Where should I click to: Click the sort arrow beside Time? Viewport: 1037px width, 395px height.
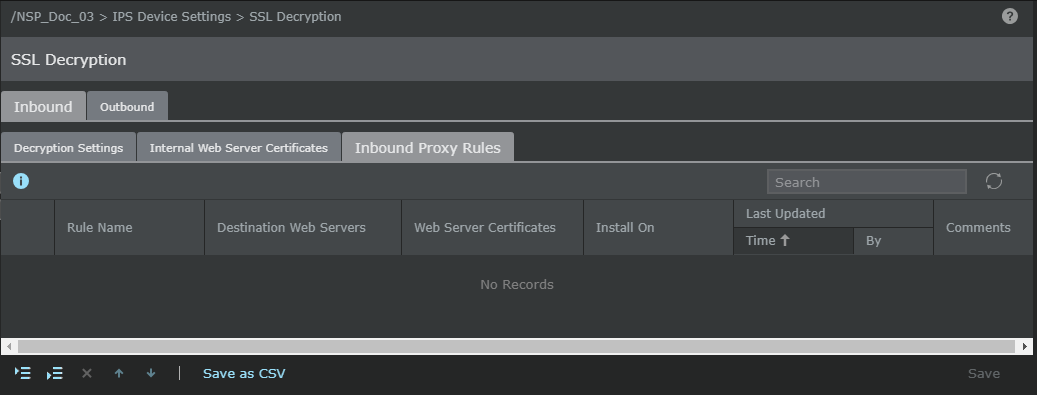coord(785,241)
